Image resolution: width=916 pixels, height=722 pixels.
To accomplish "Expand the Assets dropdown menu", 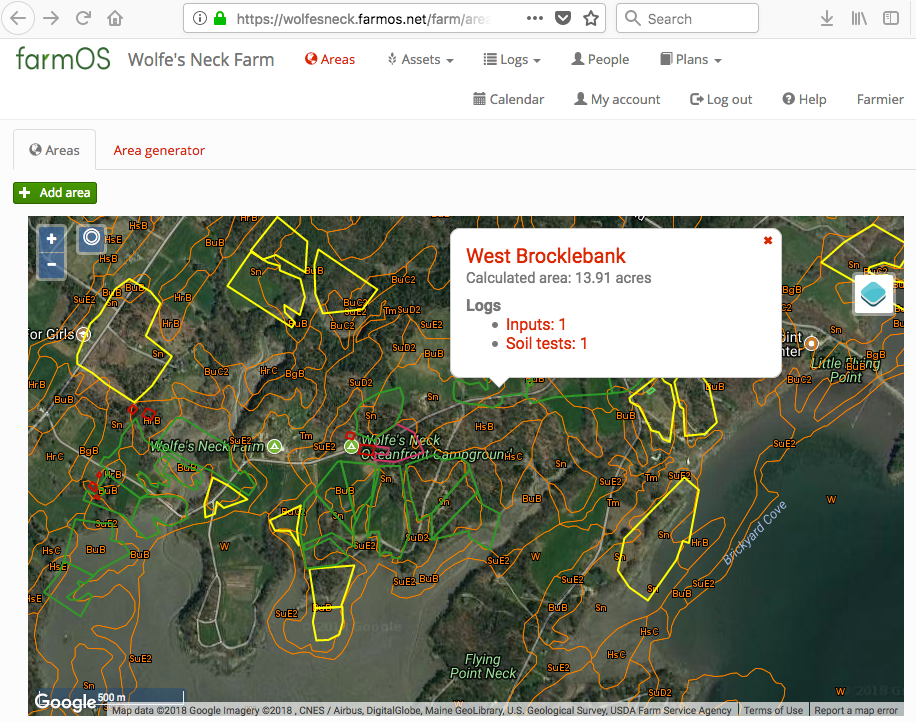I will [420, 60].
